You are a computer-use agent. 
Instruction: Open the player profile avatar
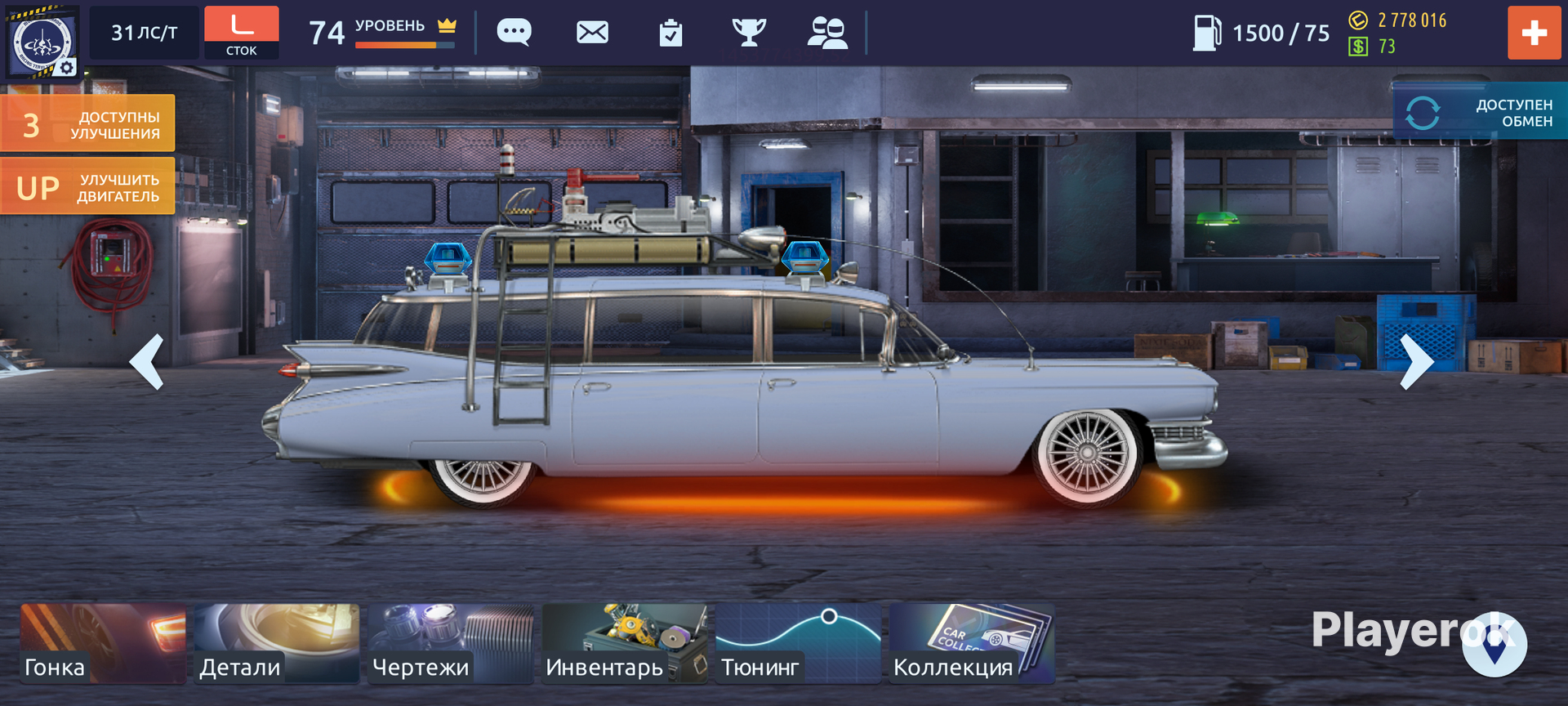[x=42, y=41]
